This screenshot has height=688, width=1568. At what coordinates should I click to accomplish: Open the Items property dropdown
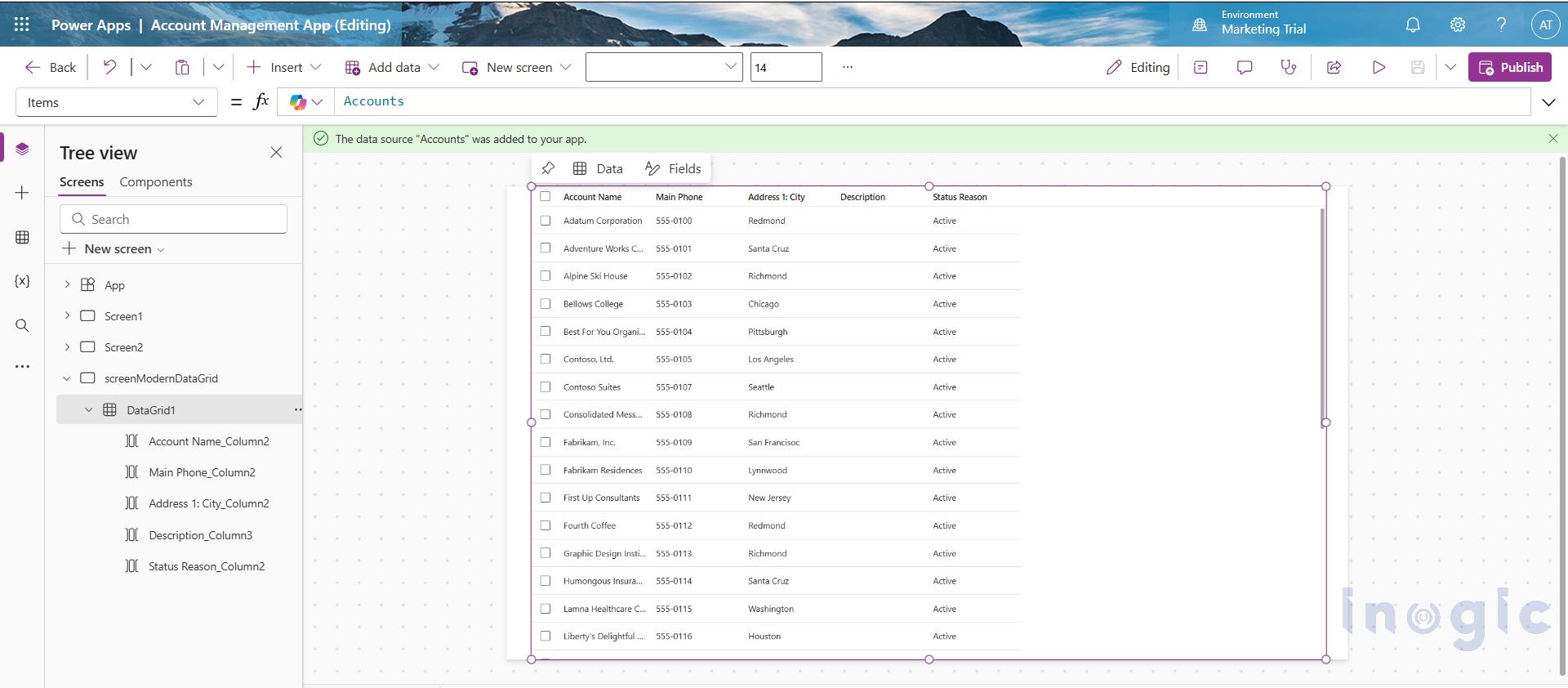pos(117,102)
